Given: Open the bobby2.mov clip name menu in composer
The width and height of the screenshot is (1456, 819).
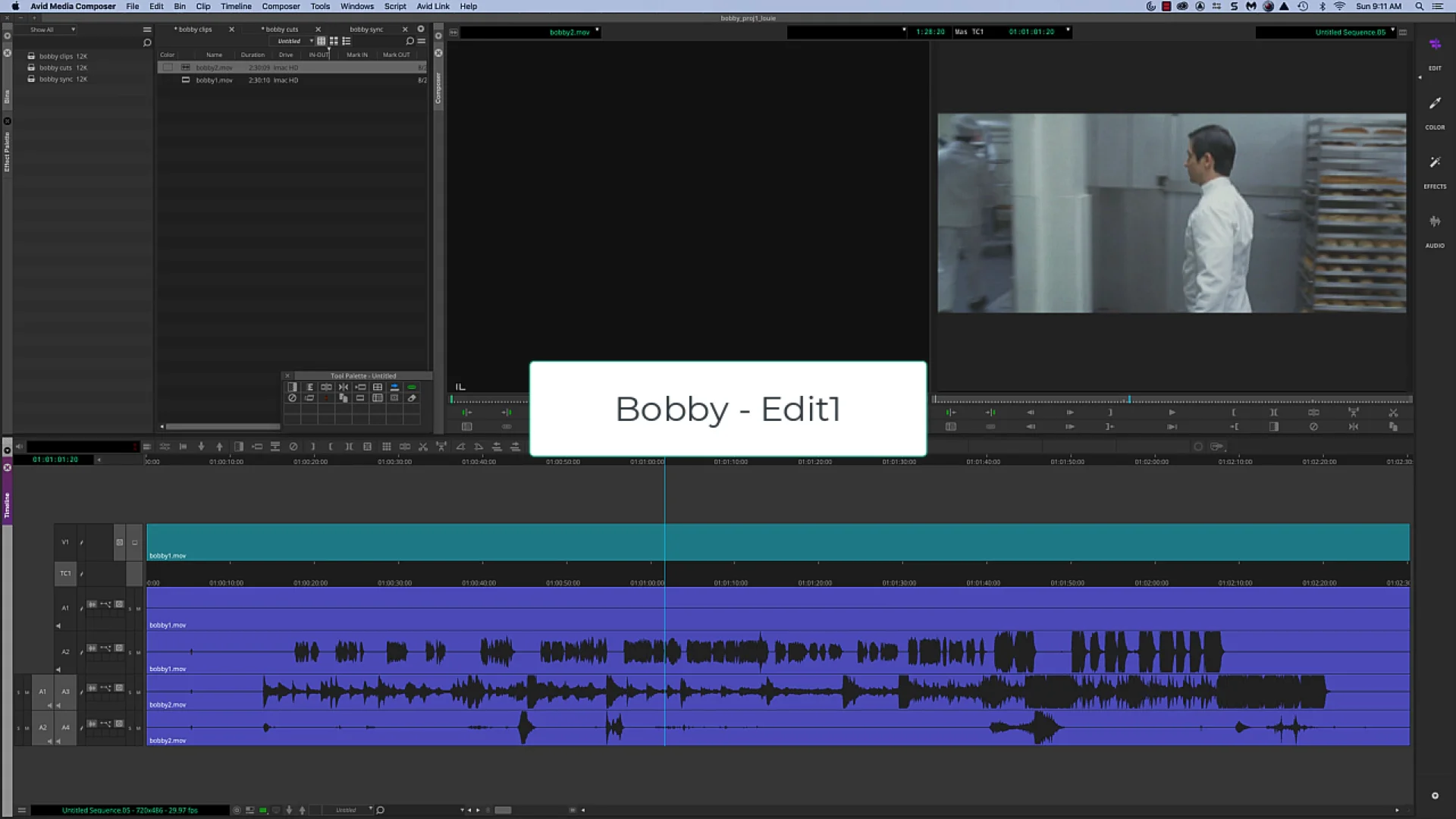Looking at the screenshot, I should click(597, 32).
